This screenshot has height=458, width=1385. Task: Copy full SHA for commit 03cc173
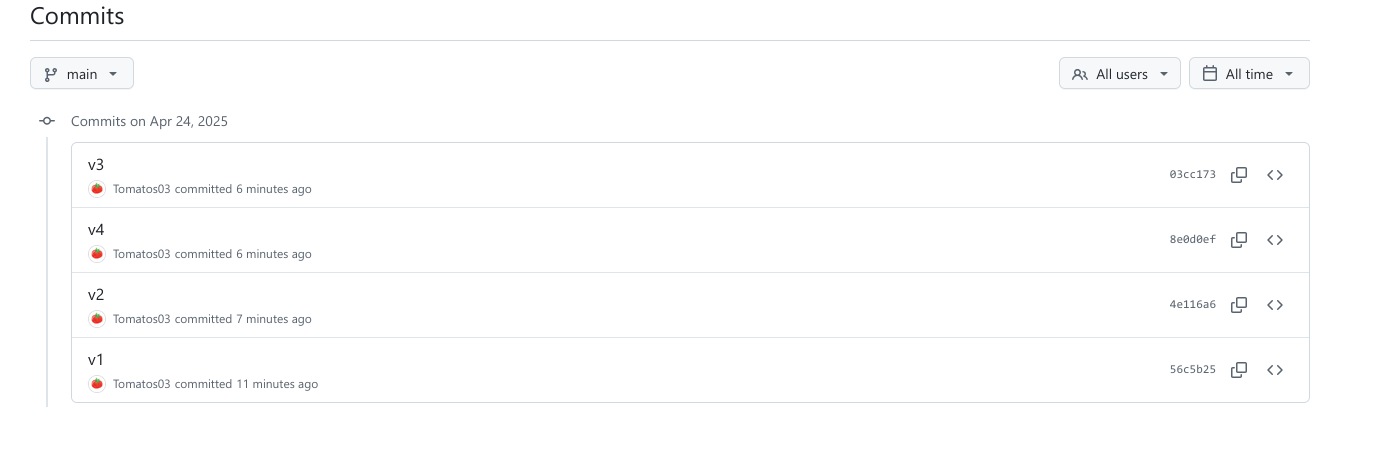(1239, 175)
